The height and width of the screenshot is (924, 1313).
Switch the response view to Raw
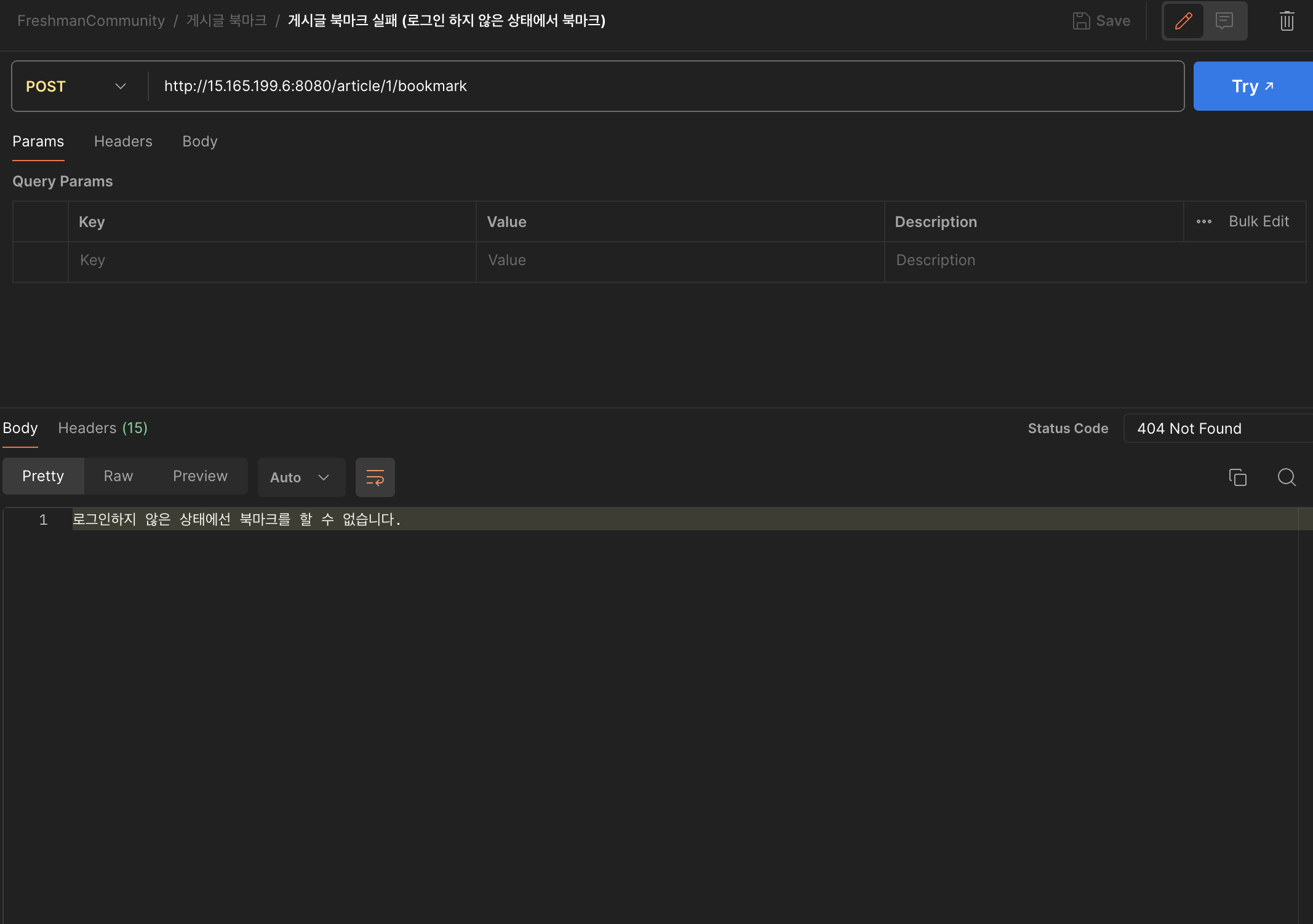[x=118, y=476]
